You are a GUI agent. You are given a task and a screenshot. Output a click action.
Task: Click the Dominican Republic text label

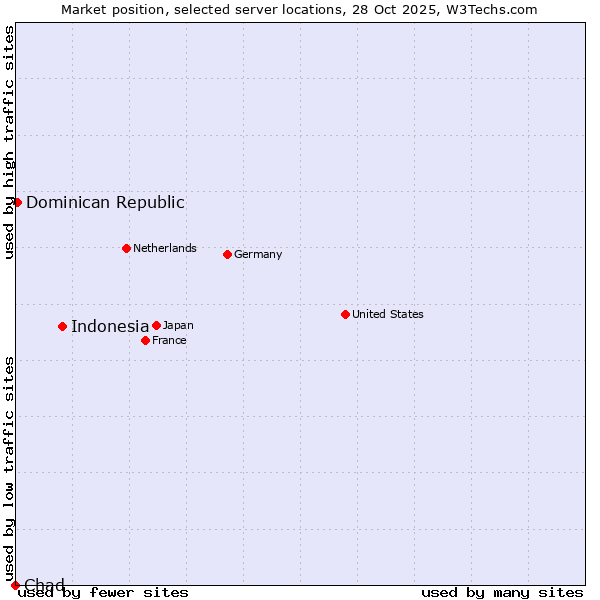point(105,202)
